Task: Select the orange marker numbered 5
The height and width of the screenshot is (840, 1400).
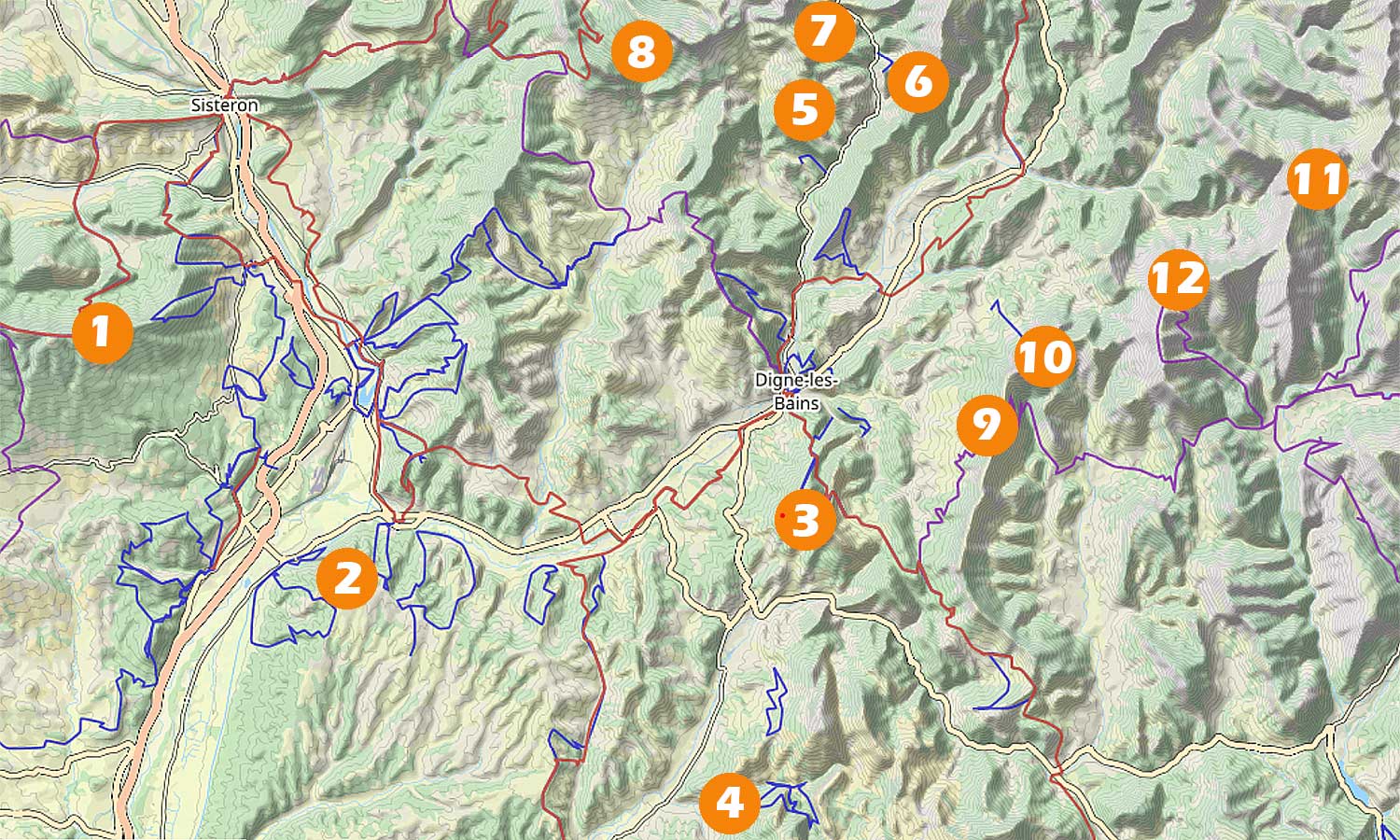Action: coord(804,110)
